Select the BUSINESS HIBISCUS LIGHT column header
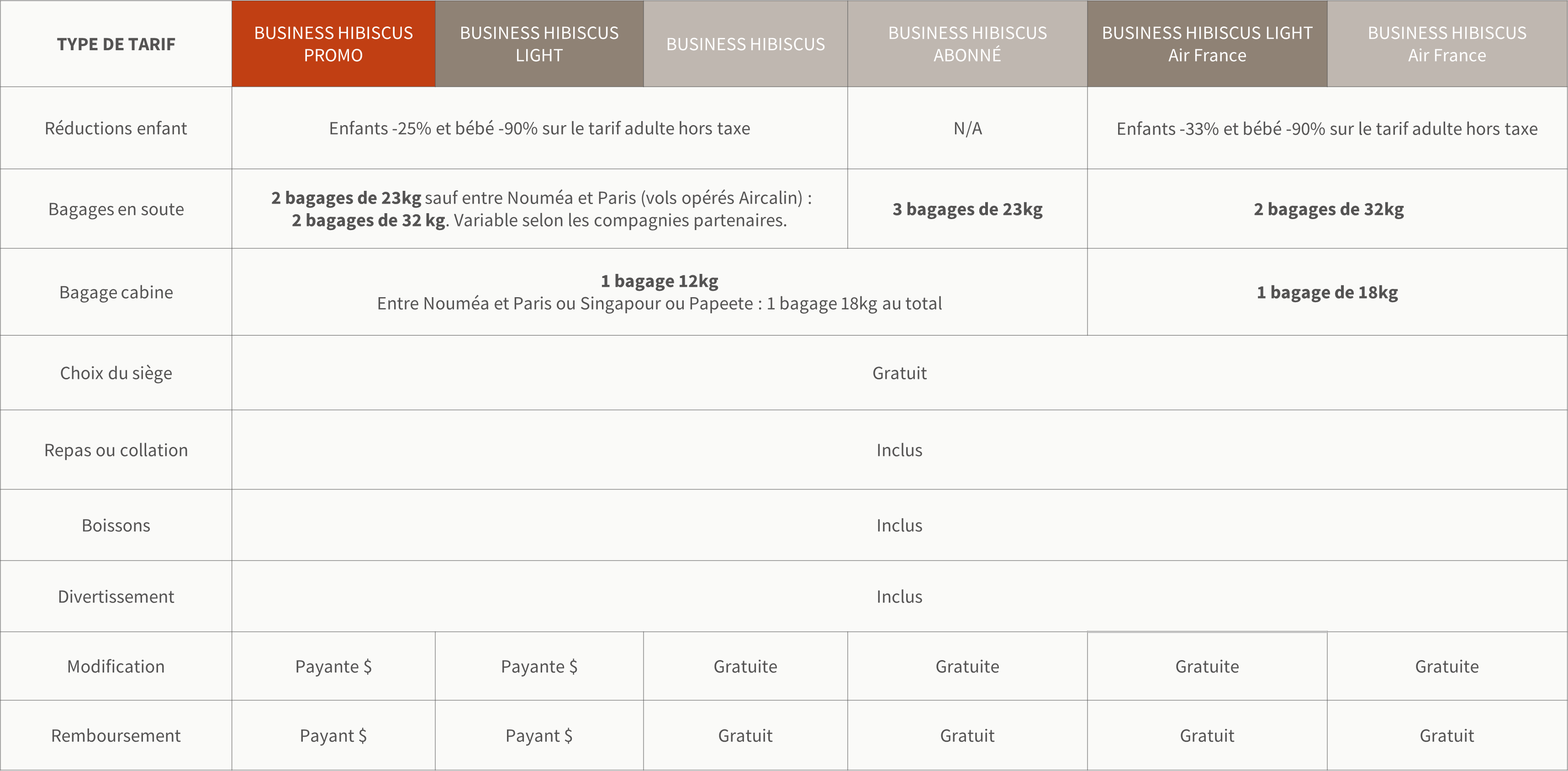1568x771 pixels. (x=539, y=44)
